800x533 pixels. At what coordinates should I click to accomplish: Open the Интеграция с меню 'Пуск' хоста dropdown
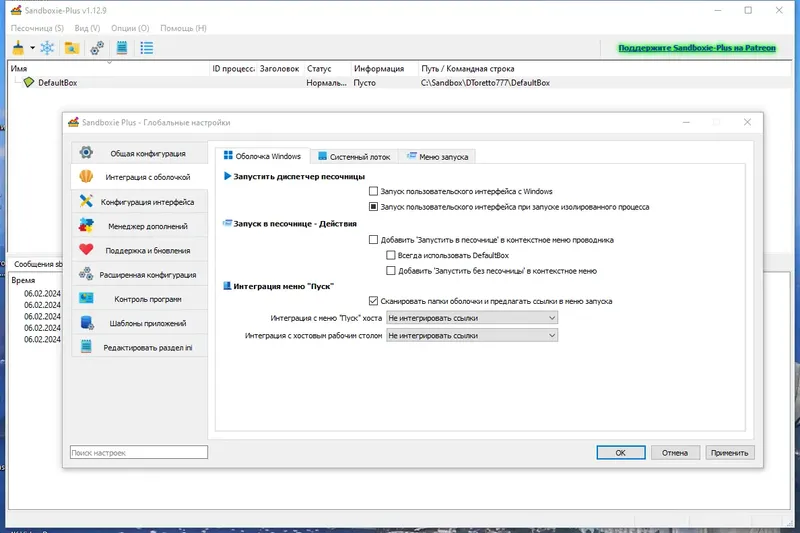point(472,318)
